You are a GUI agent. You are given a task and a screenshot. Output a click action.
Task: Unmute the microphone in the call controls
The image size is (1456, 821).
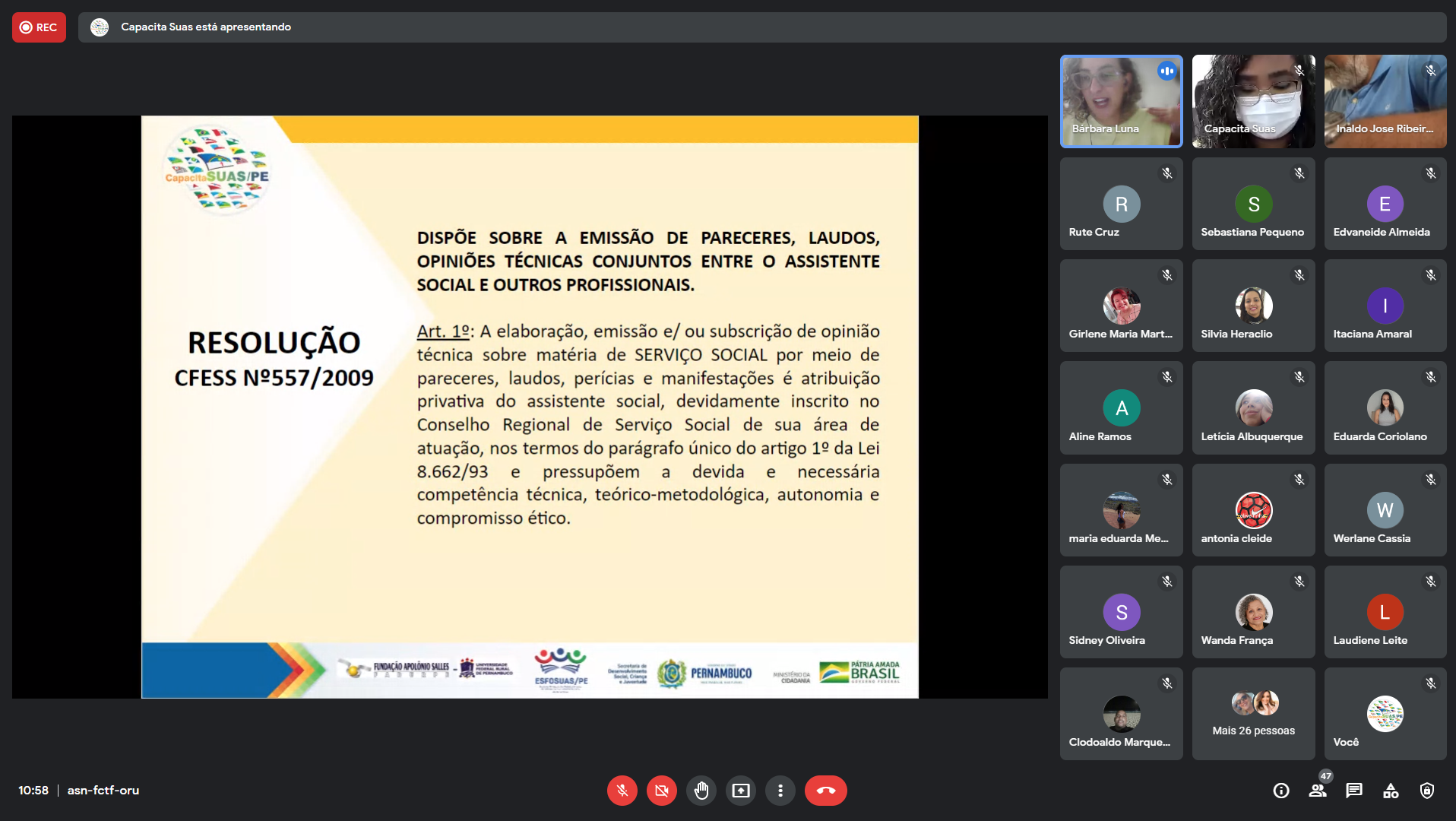622,791
